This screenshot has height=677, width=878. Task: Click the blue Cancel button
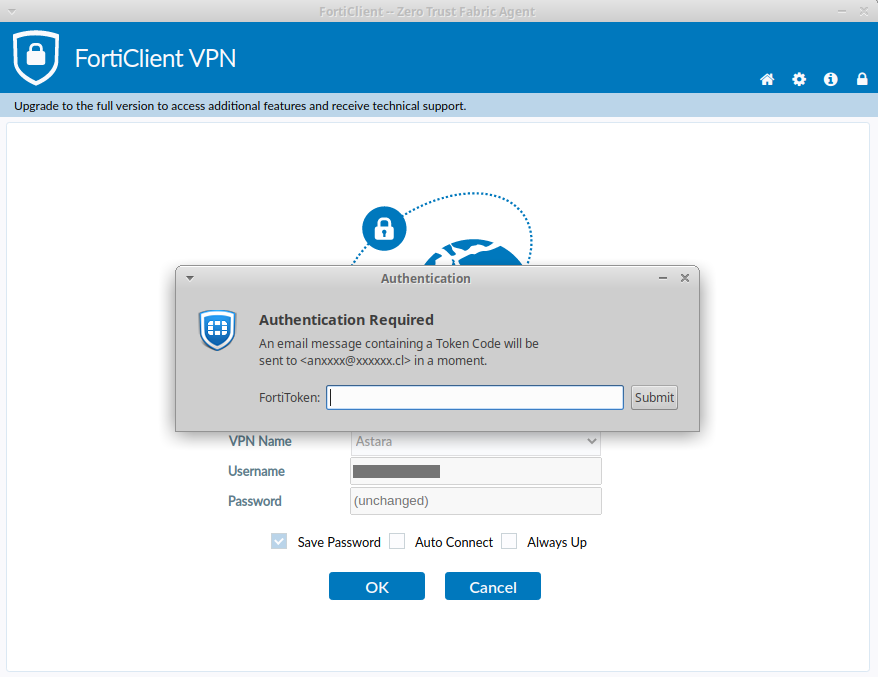click(x=493, y=587)
